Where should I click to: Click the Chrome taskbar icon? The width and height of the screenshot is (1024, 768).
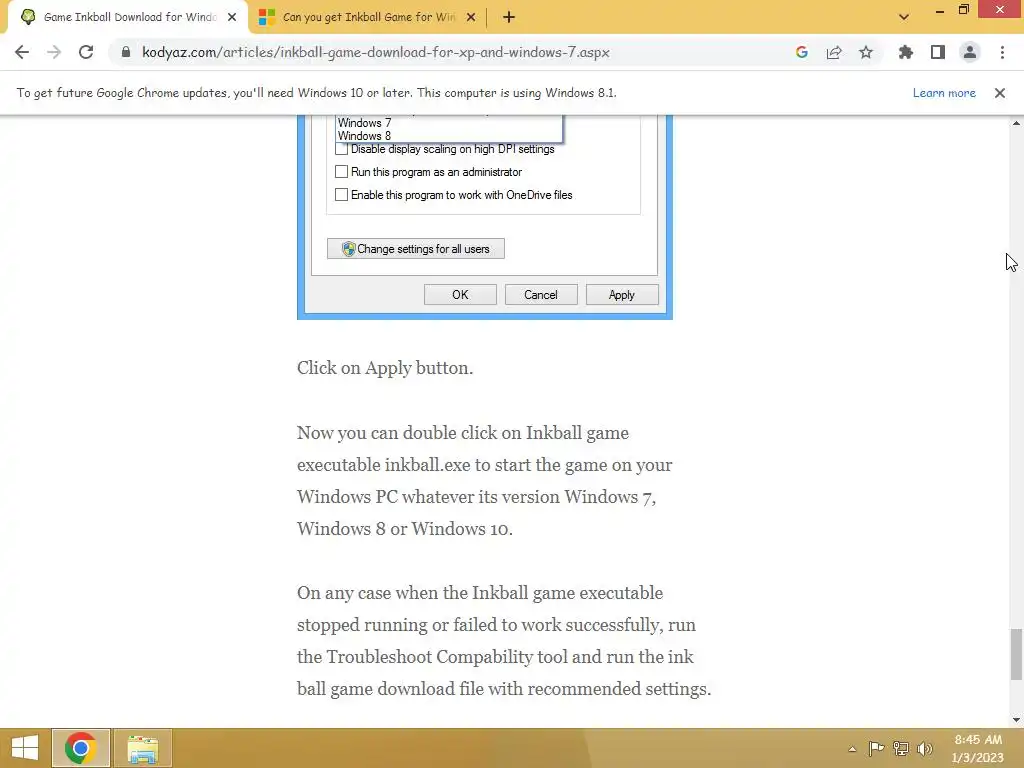point(81,748)
